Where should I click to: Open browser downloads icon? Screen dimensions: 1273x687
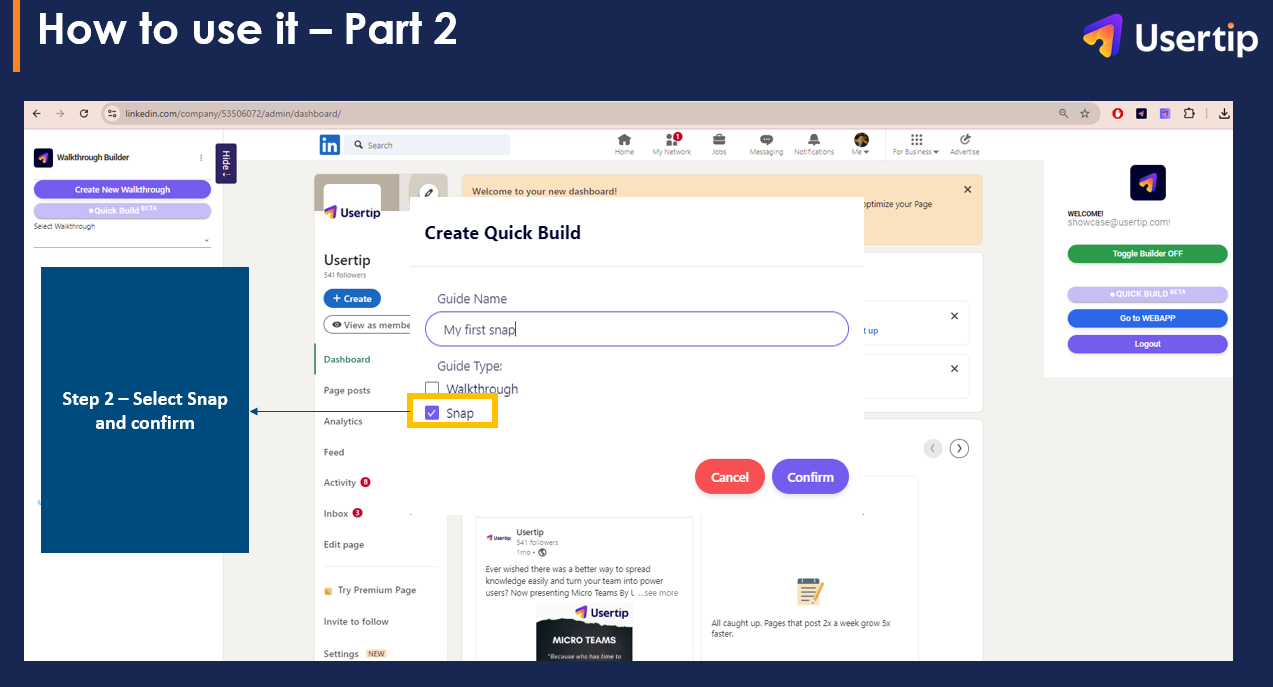click(1225, 114)
